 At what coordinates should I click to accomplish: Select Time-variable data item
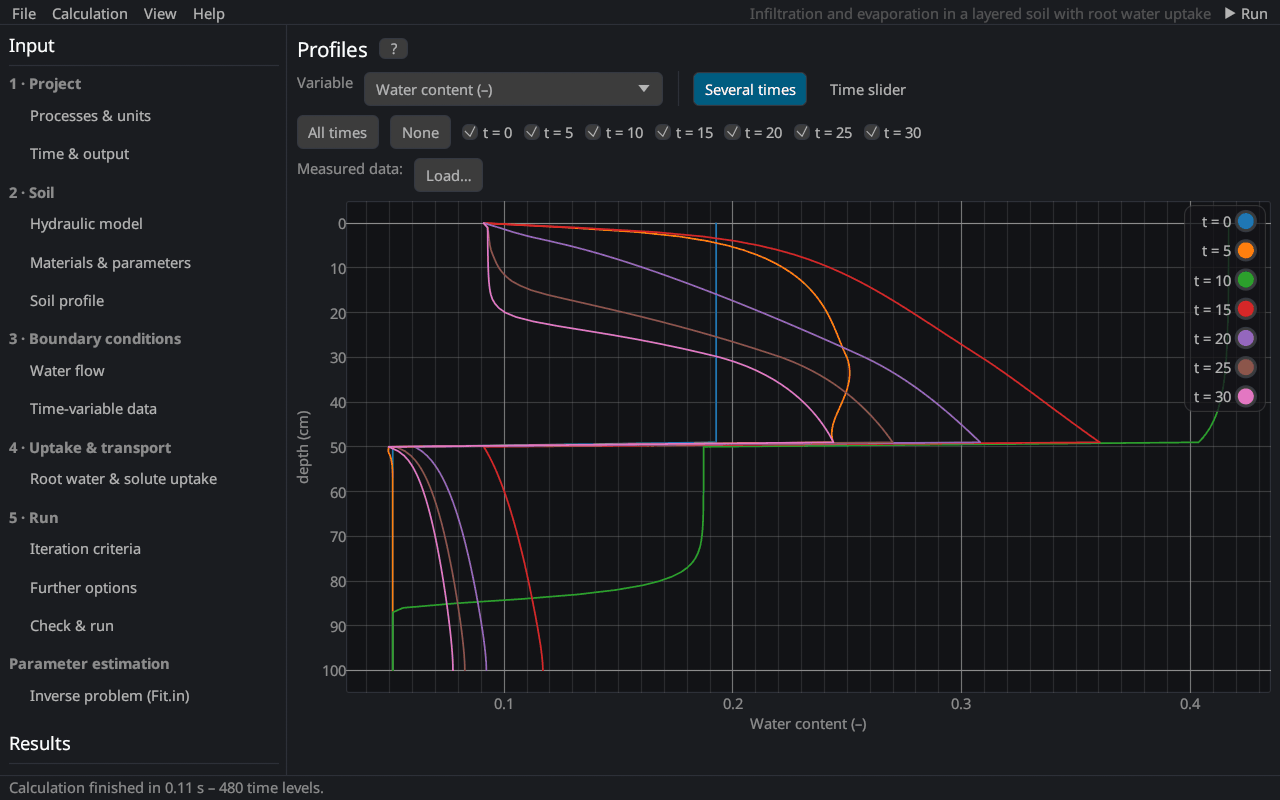[93, 408]
